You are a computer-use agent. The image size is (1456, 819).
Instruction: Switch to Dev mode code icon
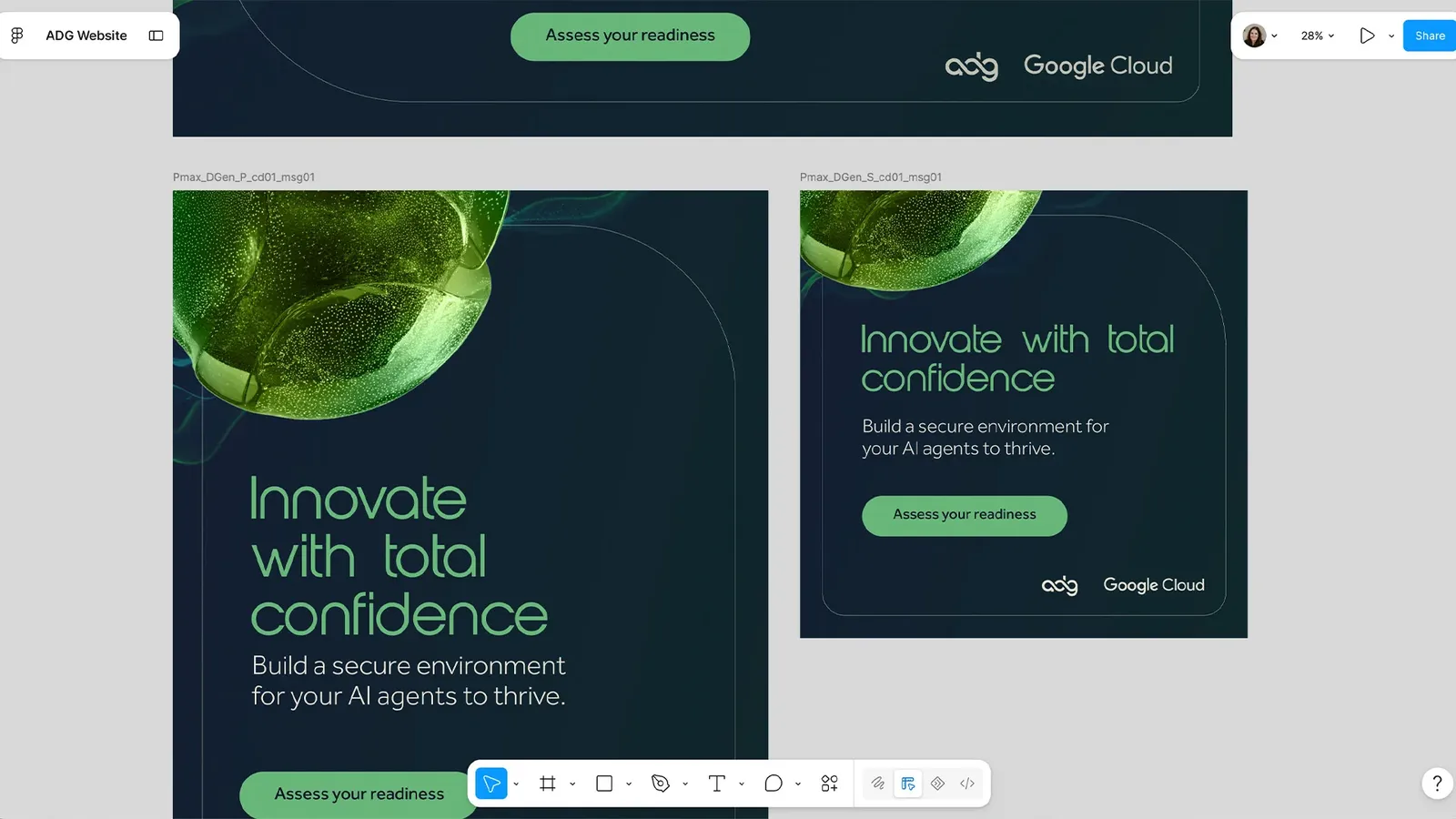(x=967, y=784)
